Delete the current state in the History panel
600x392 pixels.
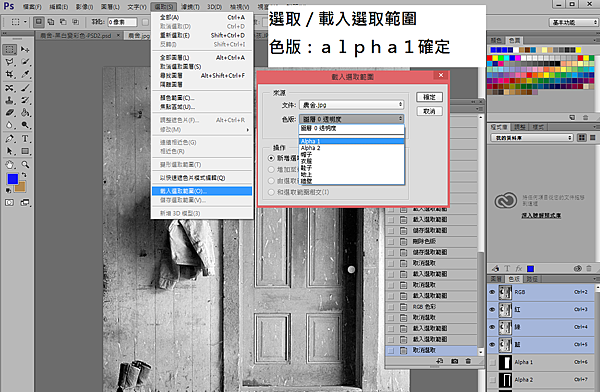[x=468, y=361]
